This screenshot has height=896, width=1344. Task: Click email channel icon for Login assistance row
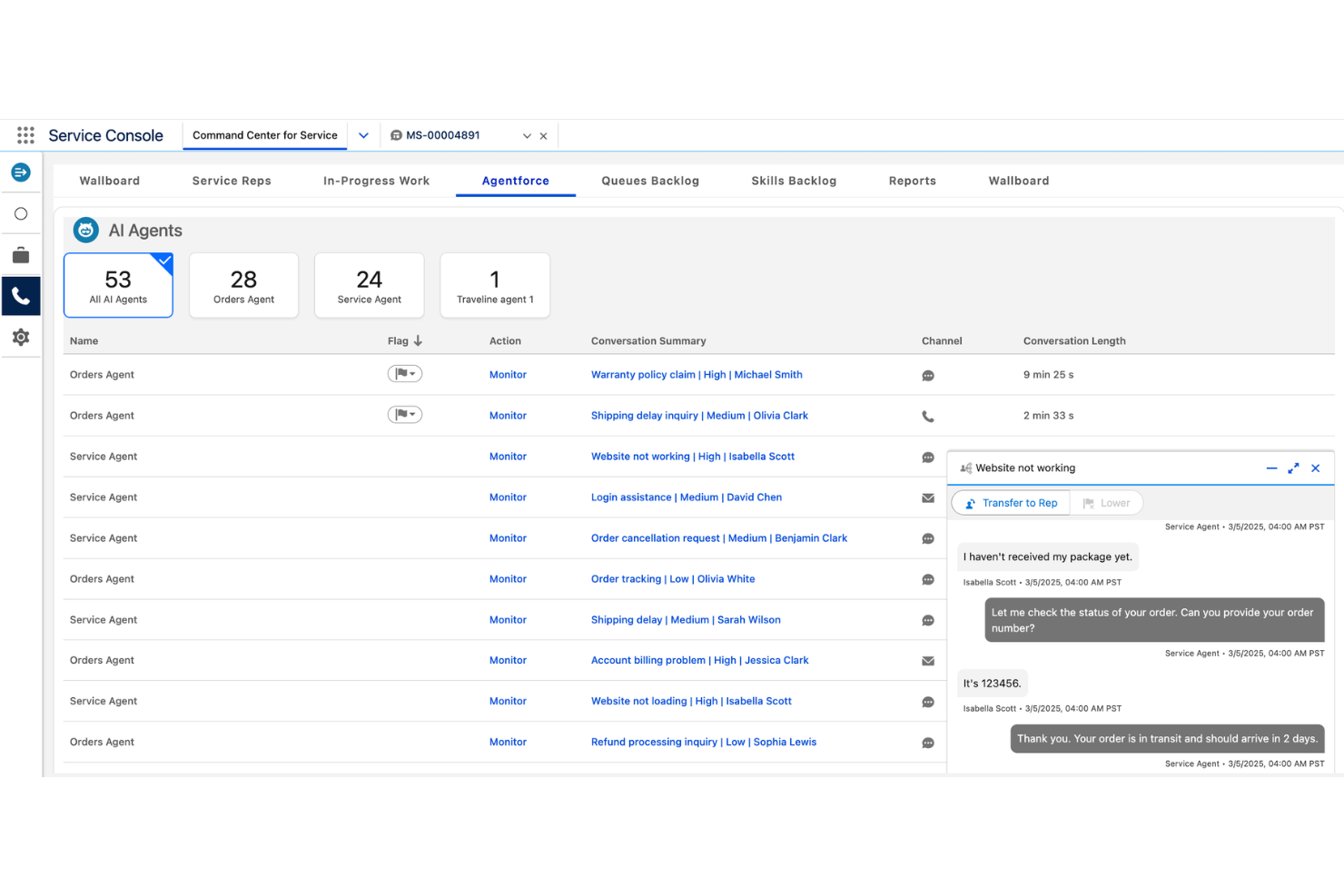coord(928,497)
